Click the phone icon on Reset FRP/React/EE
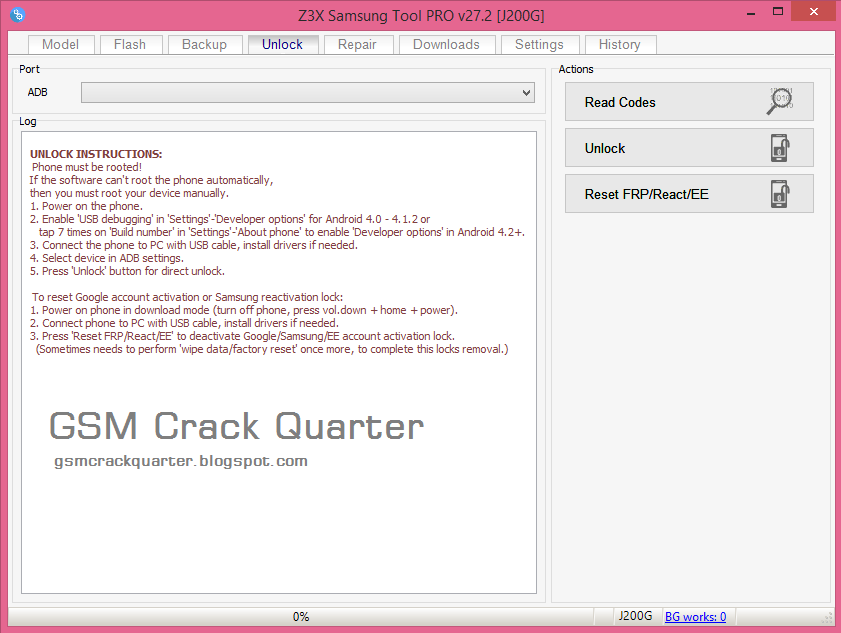Viewport: 841px width, 633px height. pos(780,194)
